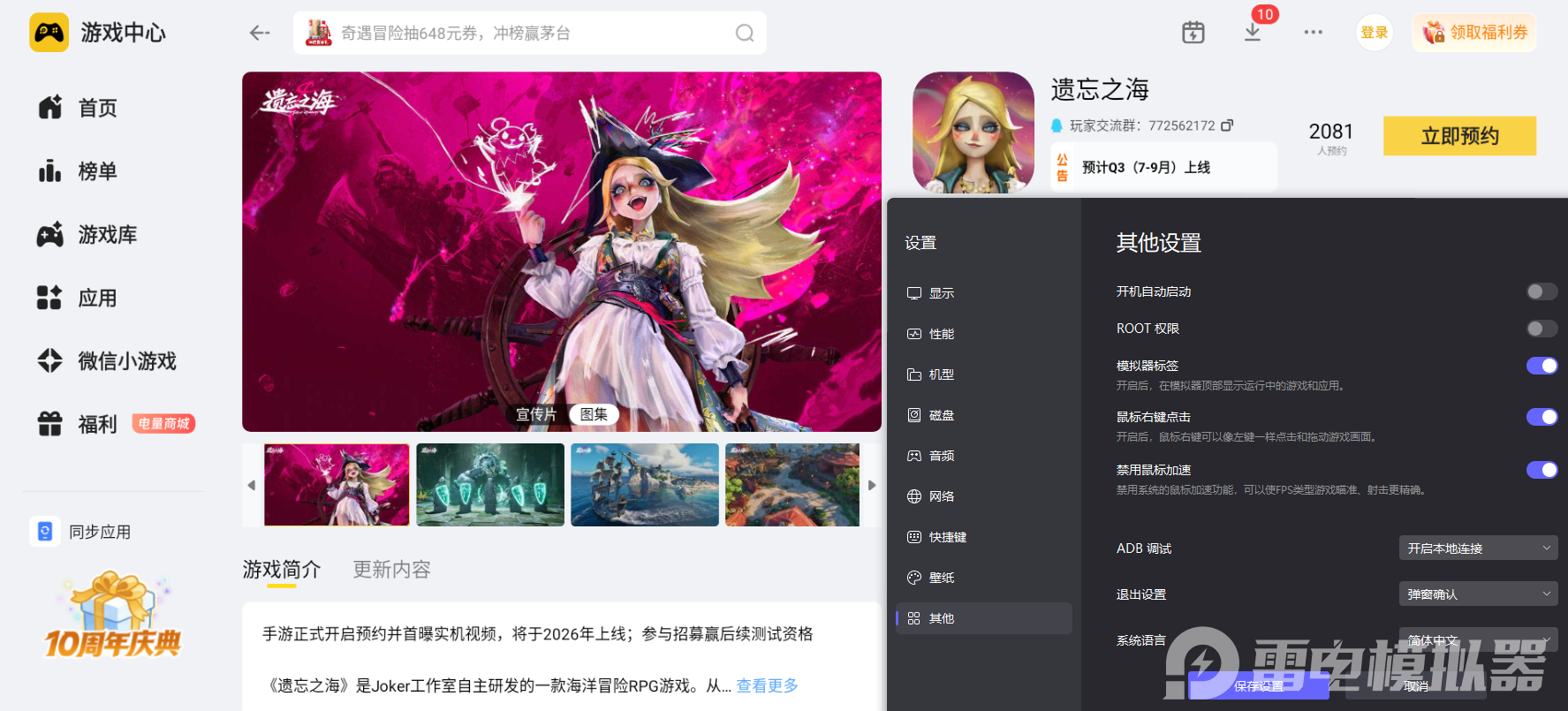The width and height of the screenshot is (1568, 711).
Task: Open 应用 apps in the sidebar
Action: pyautogui.click(x=78, y=299)
